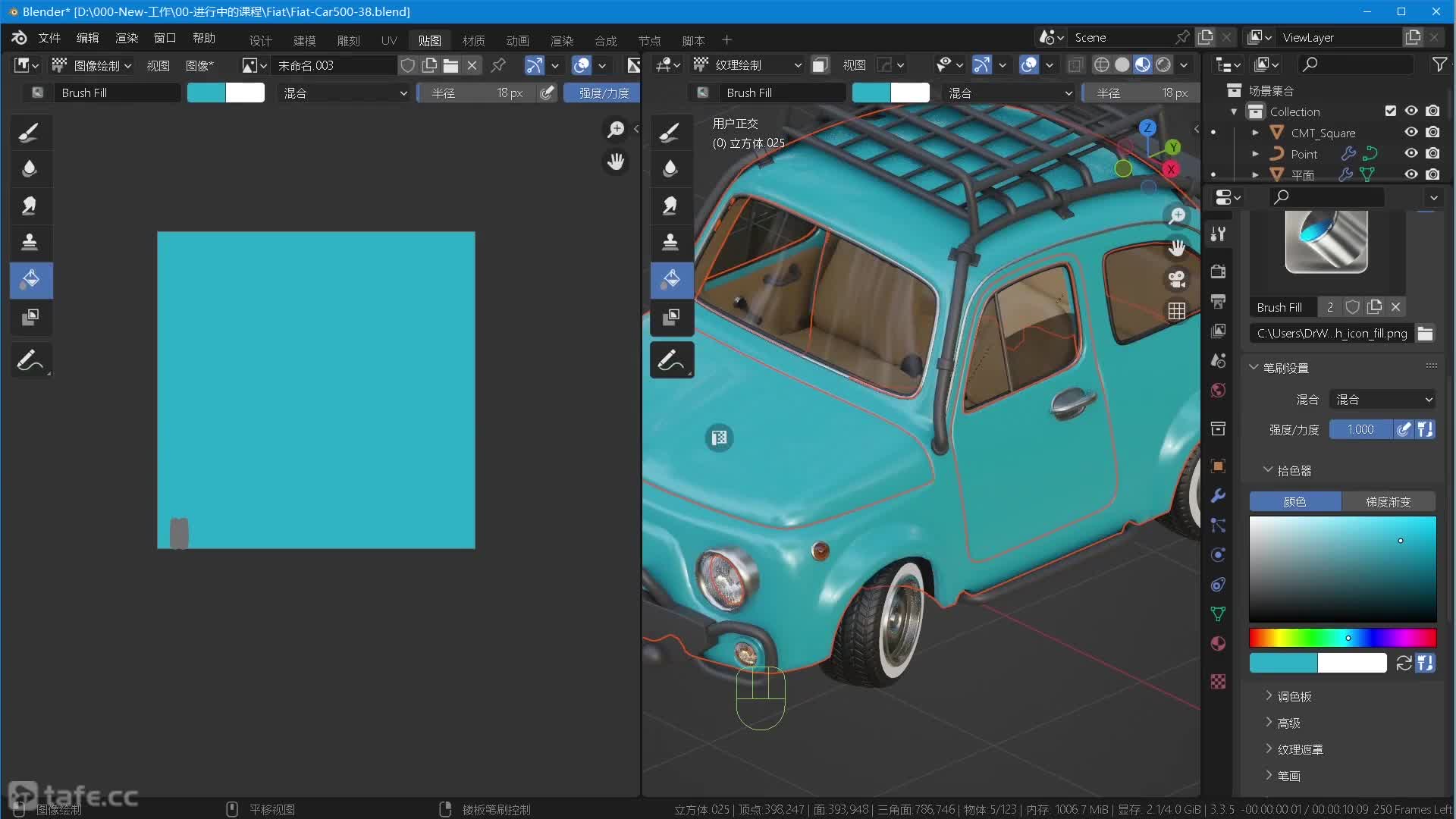
Task: Click the saturation-value color square
Action: click(1342, 570)
